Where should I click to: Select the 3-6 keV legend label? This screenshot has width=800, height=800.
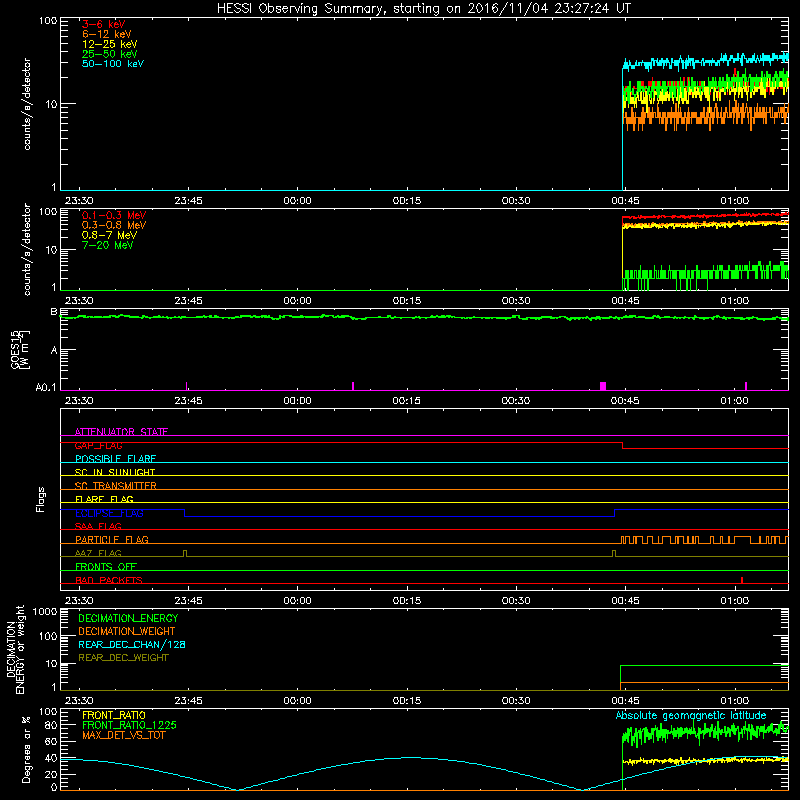coord(103,24)
